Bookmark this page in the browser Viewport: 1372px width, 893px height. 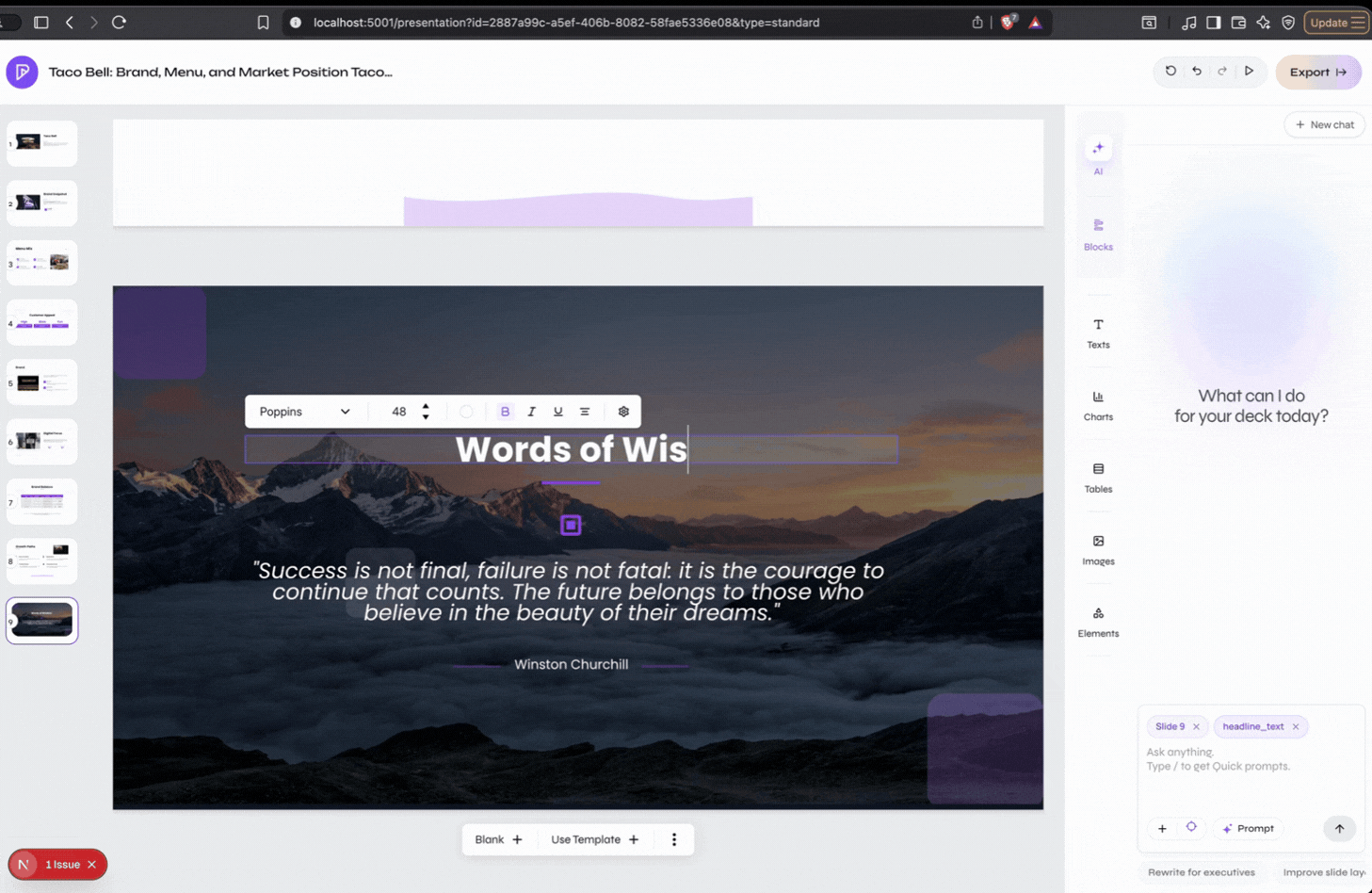click(x=263, y=23)
